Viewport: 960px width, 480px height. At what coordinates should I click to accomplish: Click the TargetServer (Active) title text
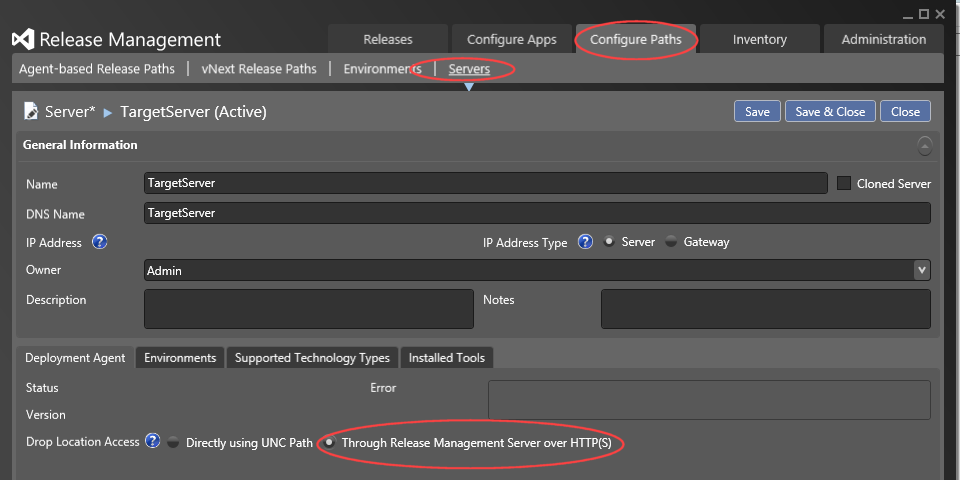(x=193, y=112)
